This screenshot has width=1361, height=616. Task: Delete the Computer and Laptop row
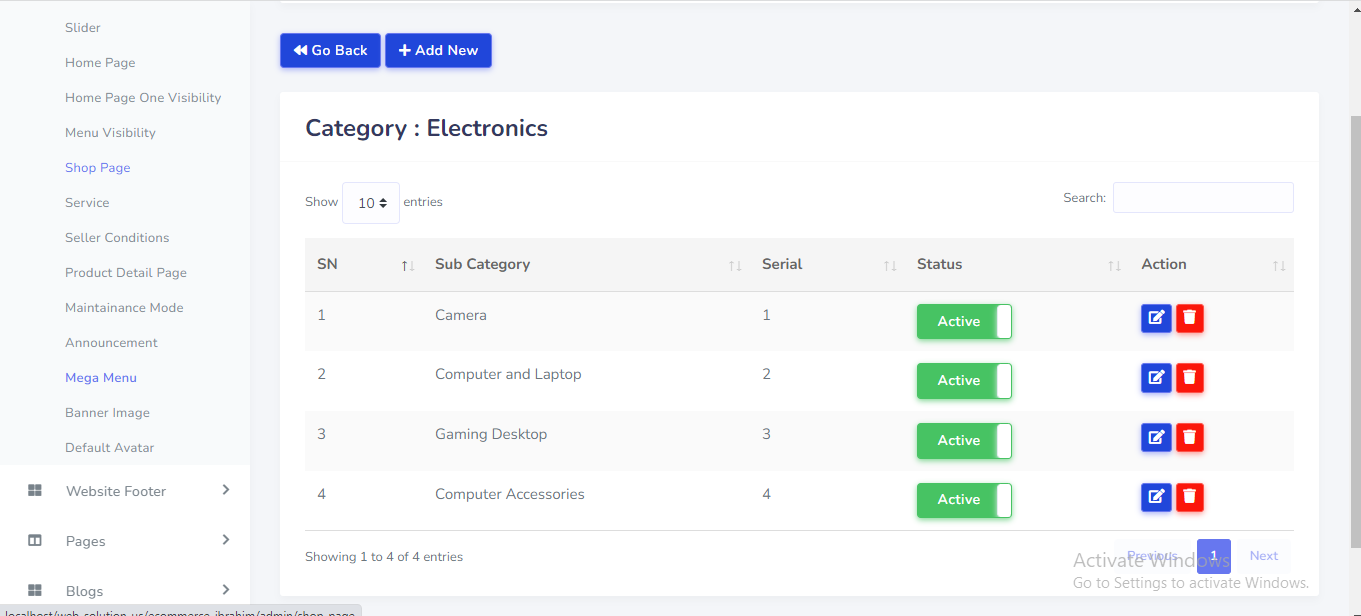[x=1189, y=377]
